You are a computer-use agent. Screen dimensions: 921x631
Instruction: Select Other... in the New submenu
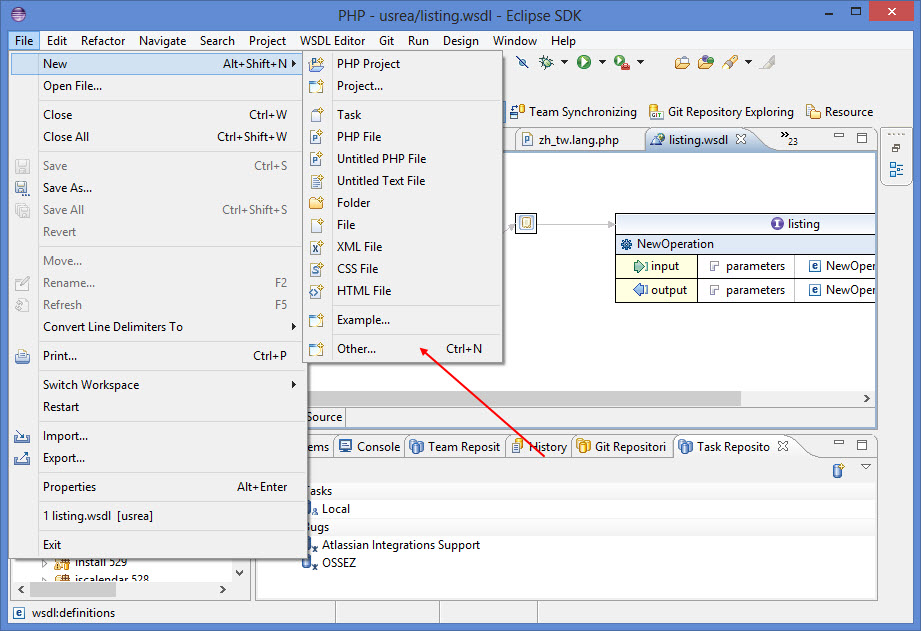coord(404,349)
